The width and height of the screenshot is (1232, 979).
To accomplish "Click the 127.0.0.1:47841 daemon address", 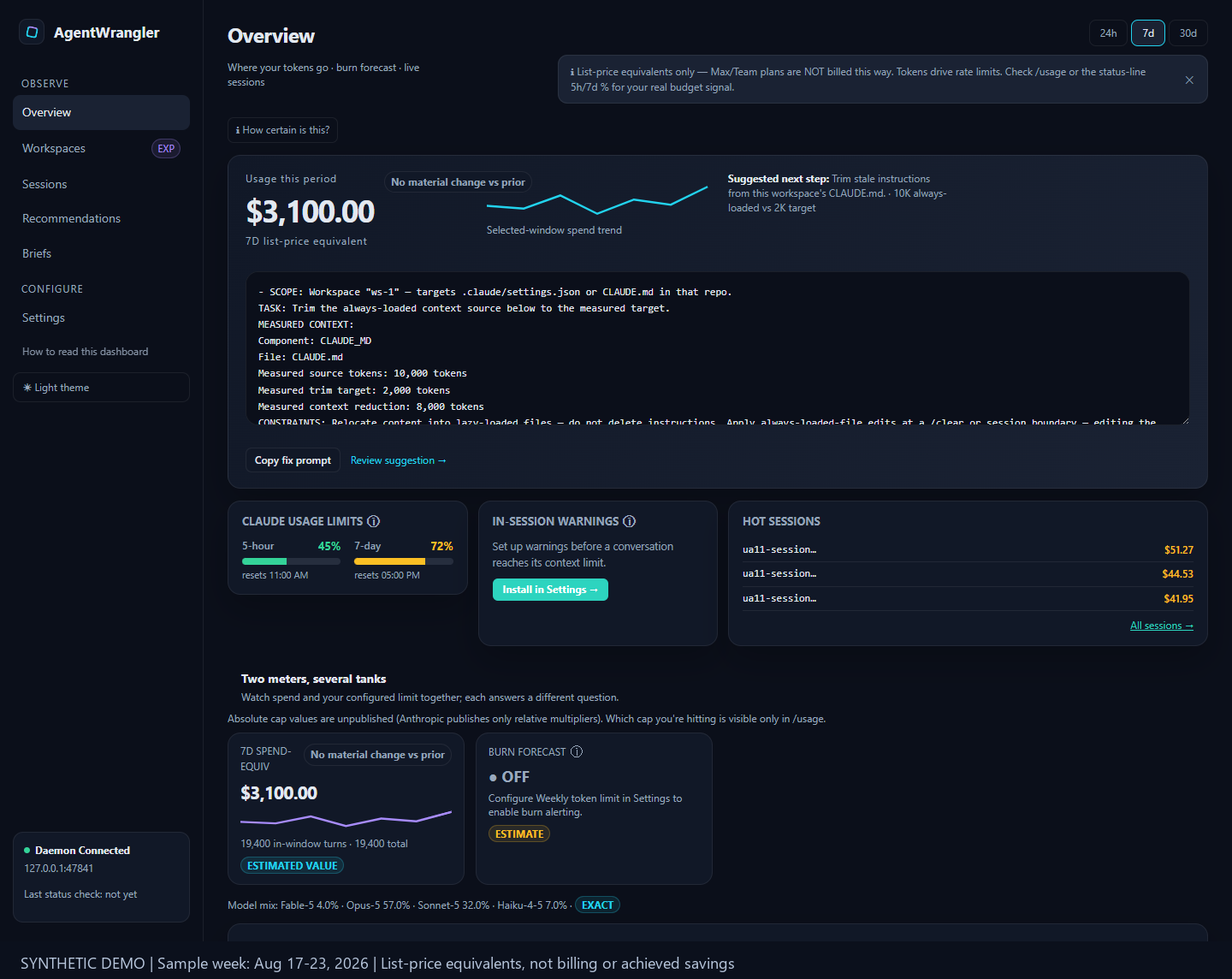I will [x=59, y=869].
